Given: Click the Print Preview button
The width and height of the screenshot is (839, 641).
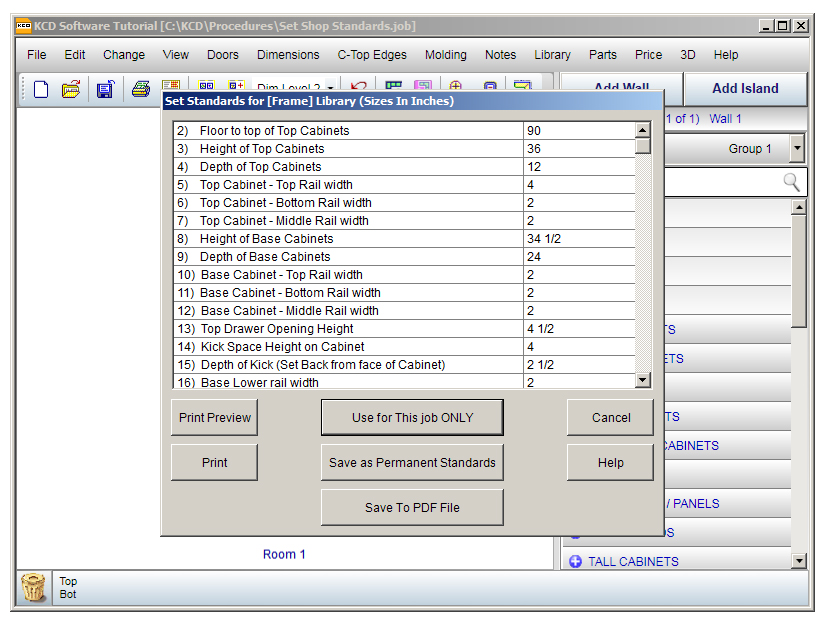Looking at the screenshot, I should [x=215, y=417].
